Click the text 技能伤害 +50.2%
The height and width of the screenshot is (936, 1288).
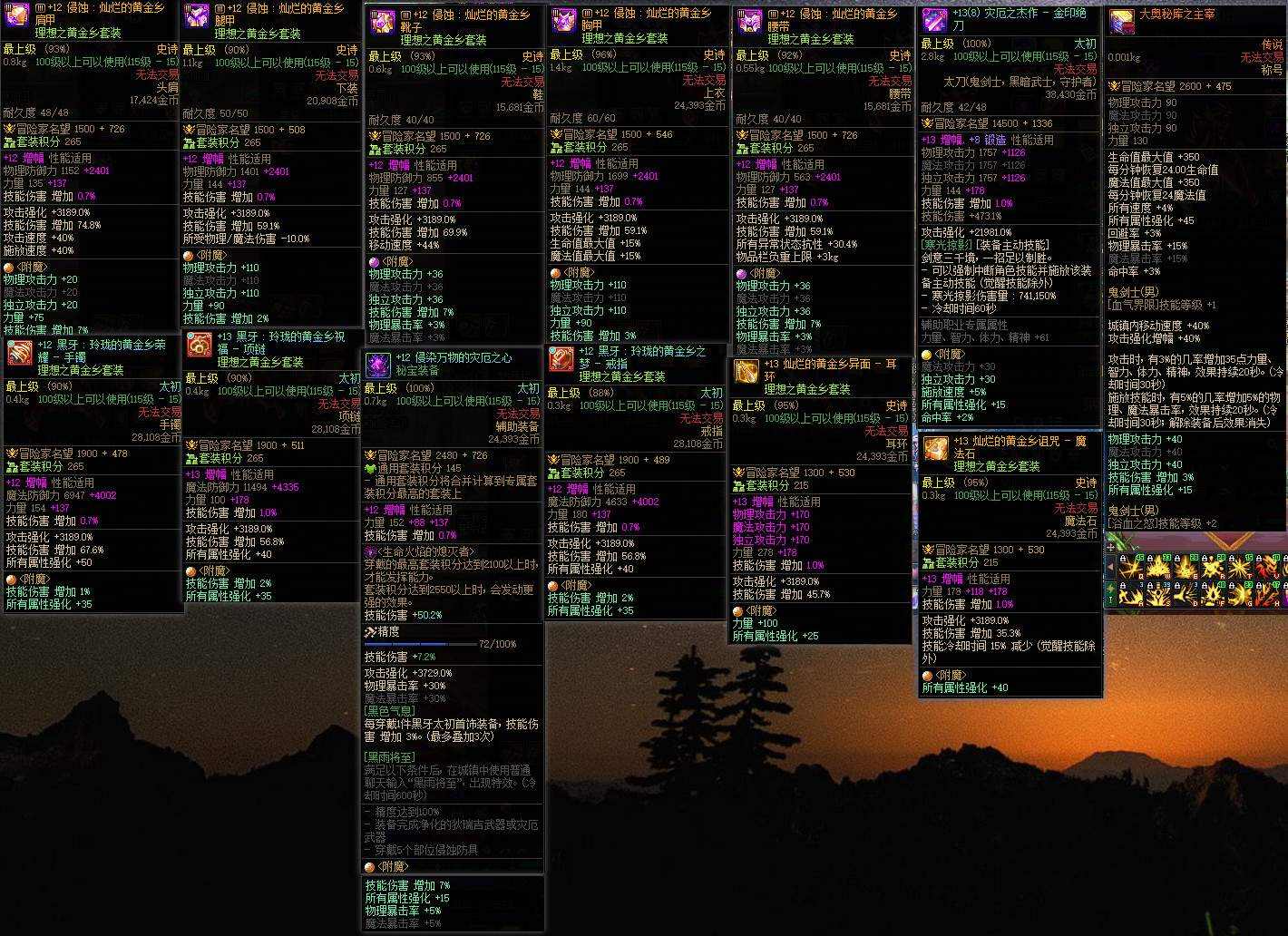[x=403, y=615]
